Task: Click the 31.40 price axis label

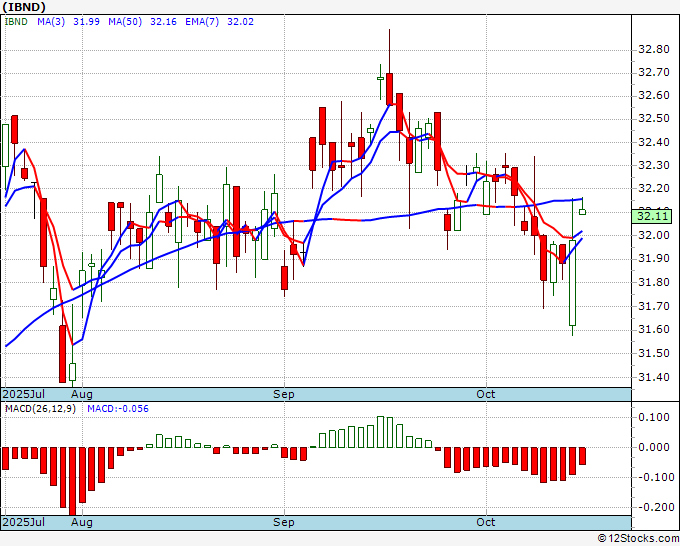Action: tap(654, 377)
